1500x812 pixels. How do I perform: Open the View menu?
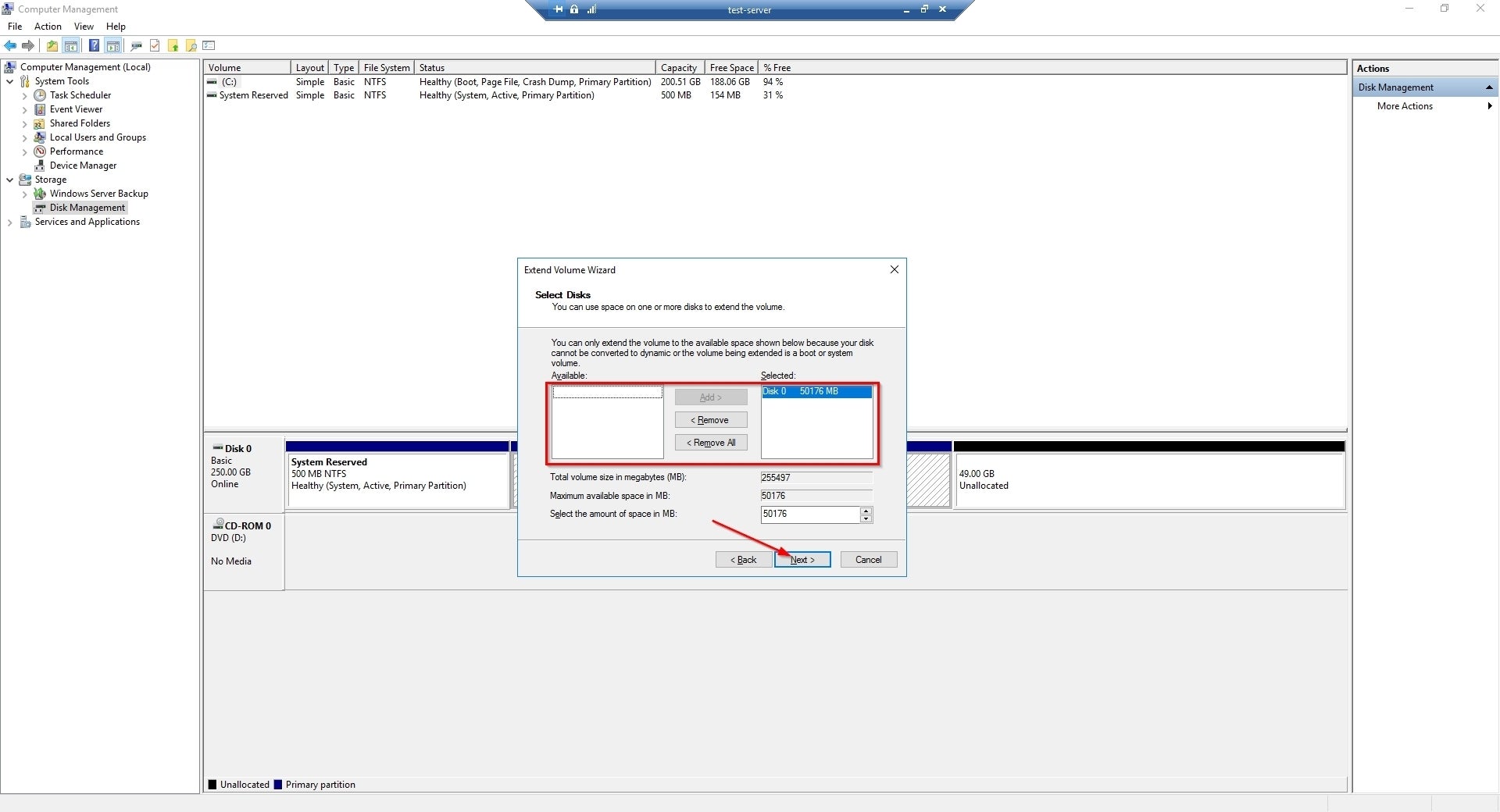coord(84,27)
